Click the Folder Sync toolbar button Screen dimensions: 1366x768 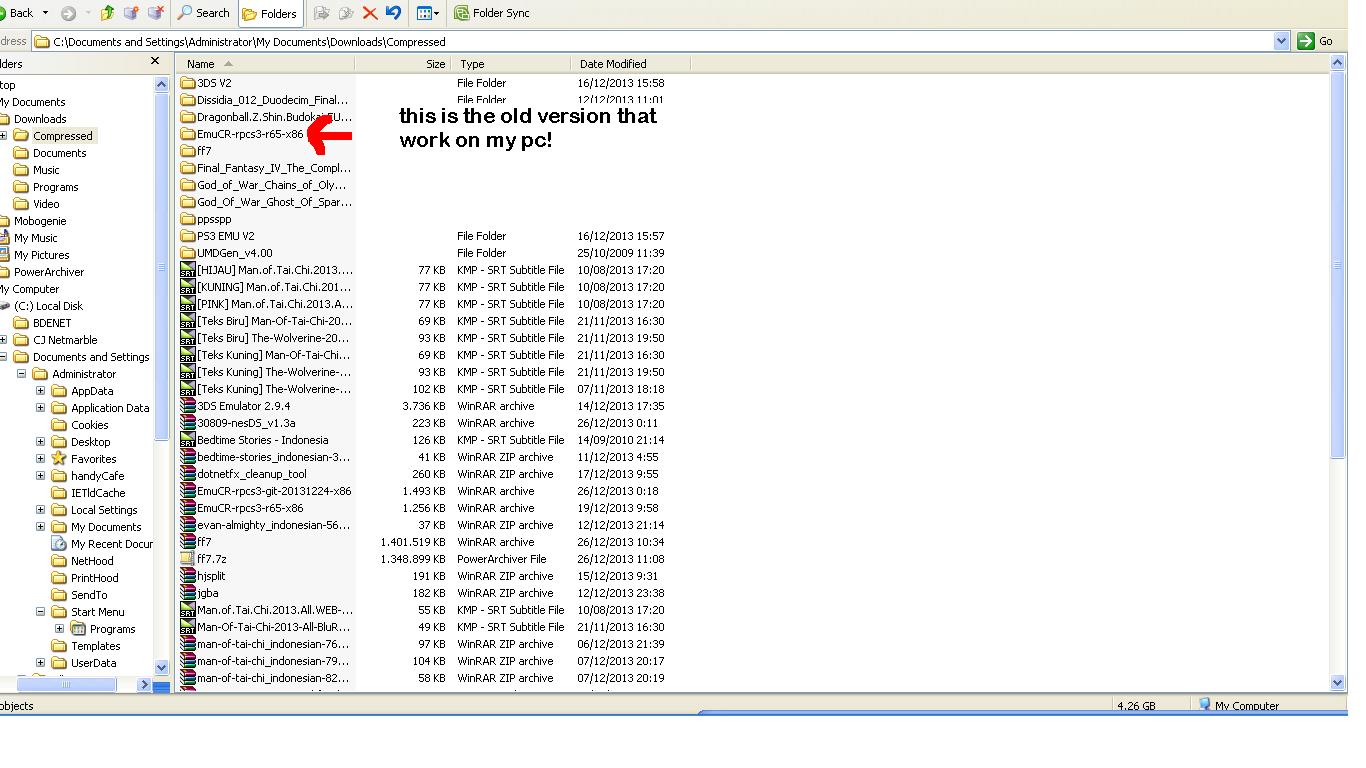tap(492, 13)
